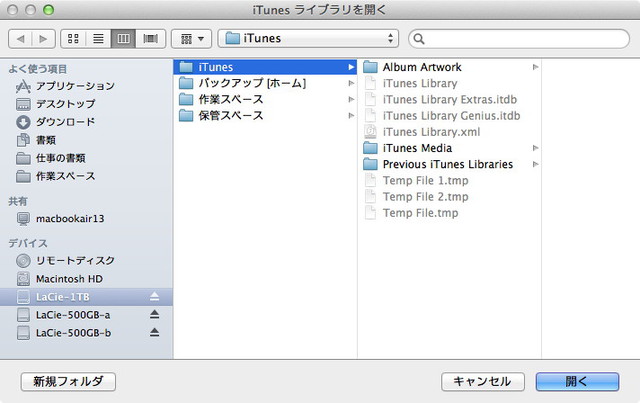Screen dimensions: 640x403
Task: Click the search field
Action: 520,39
